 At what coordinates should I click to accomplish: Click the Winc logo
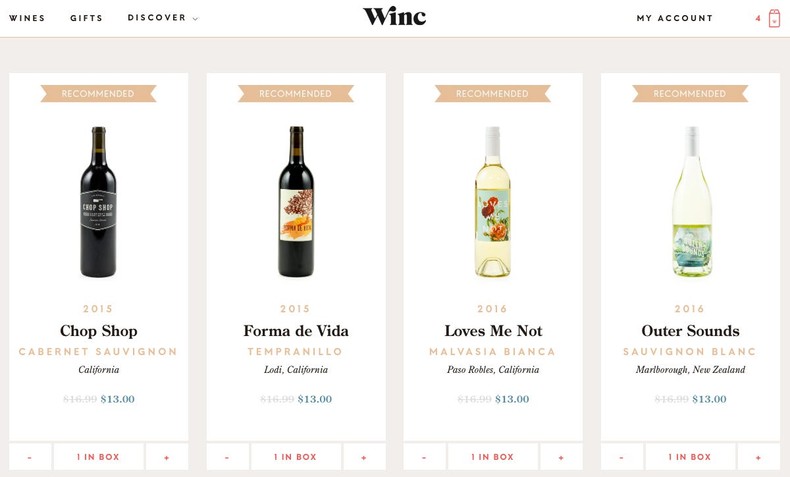[394, 17]
